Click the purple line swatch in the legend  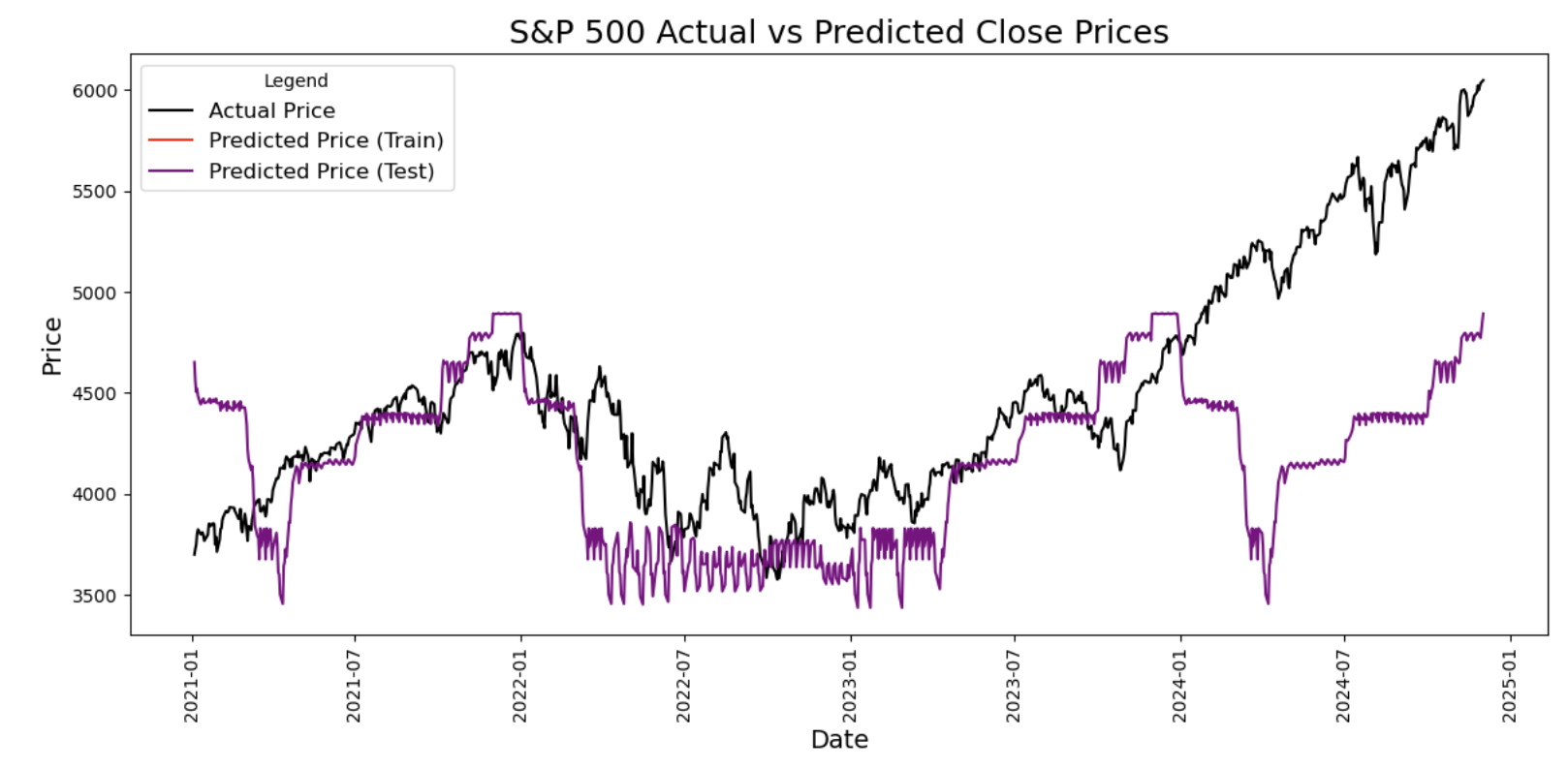(171, 171)
